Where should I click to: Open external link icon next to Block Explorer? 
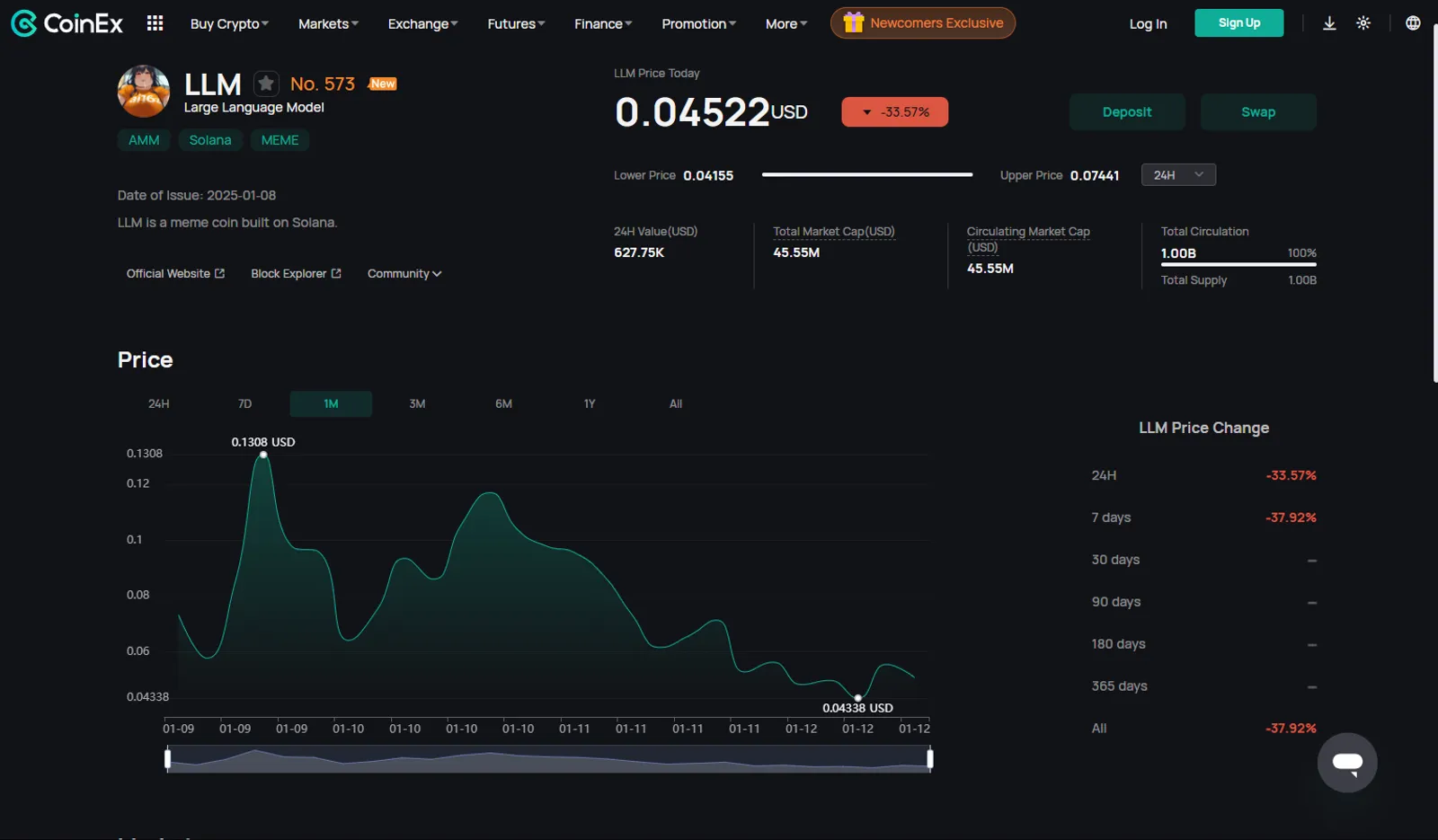coord(336,273)
